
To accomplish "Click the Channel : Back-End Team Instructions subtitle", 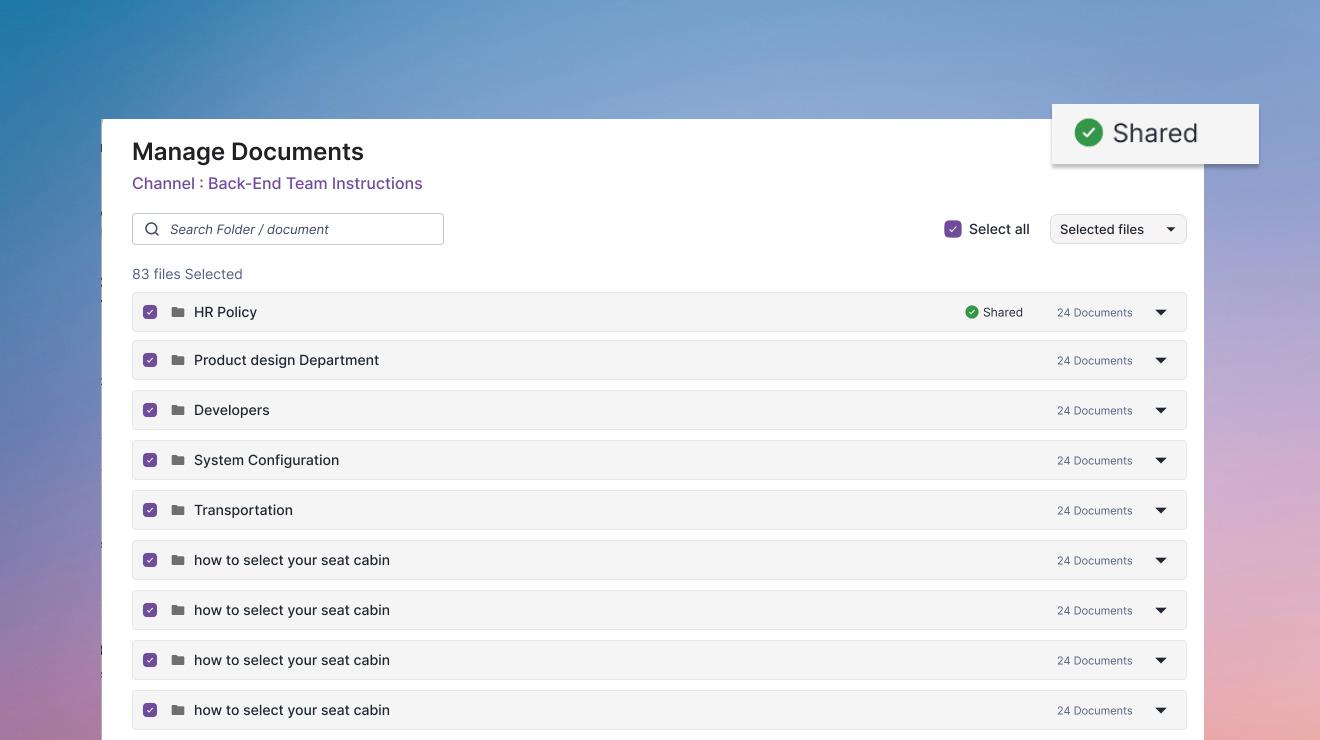I will coord(277,183).
